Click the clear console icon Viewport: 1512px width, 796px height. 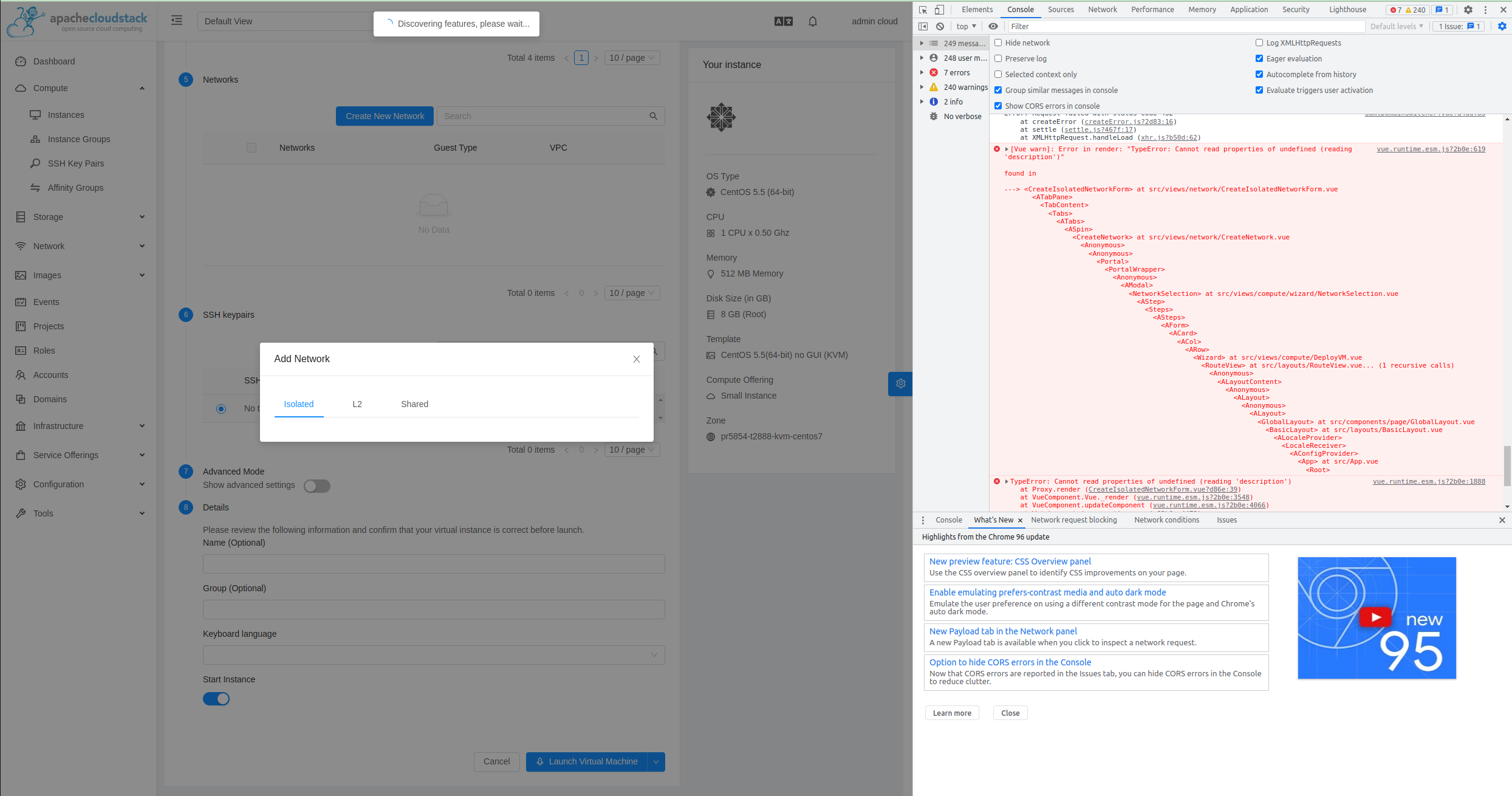940,26
